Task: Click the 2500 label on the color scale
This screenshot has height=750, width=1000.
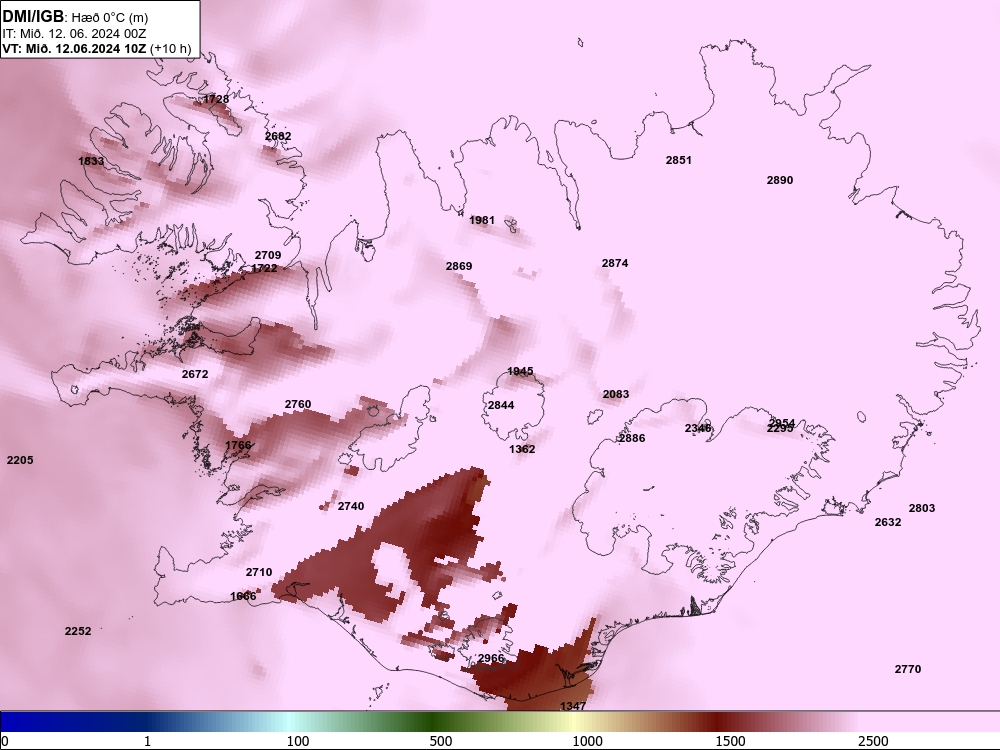Action: coord(873,741)
